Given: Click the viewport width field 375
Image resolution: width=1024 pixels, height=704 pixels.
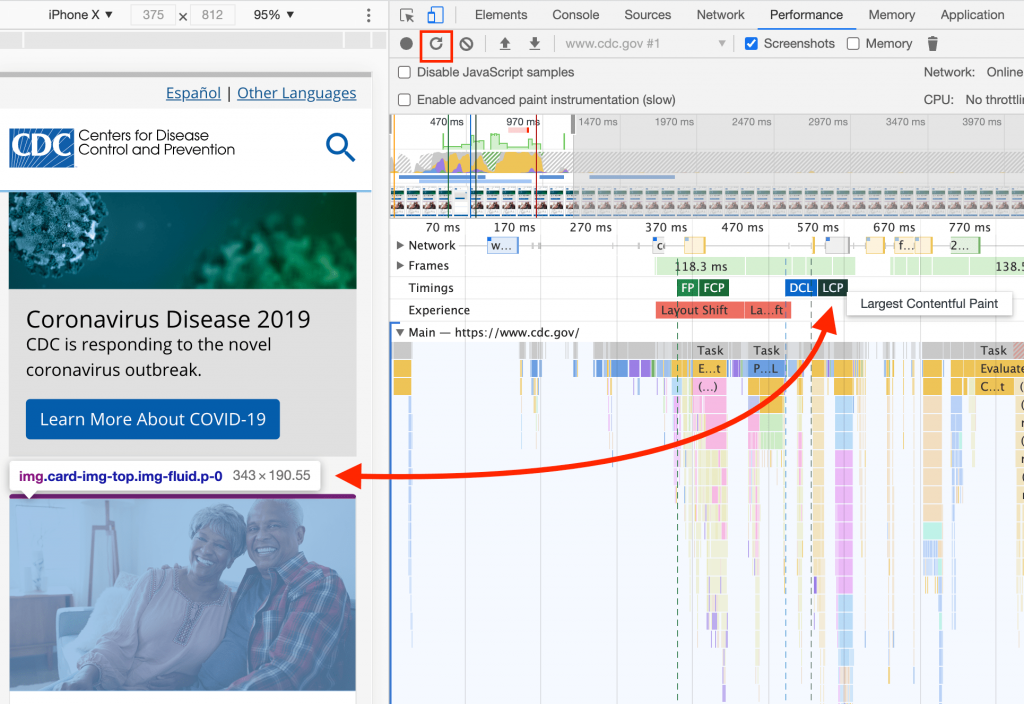Looking at the screenshot, I should point(153,15).
